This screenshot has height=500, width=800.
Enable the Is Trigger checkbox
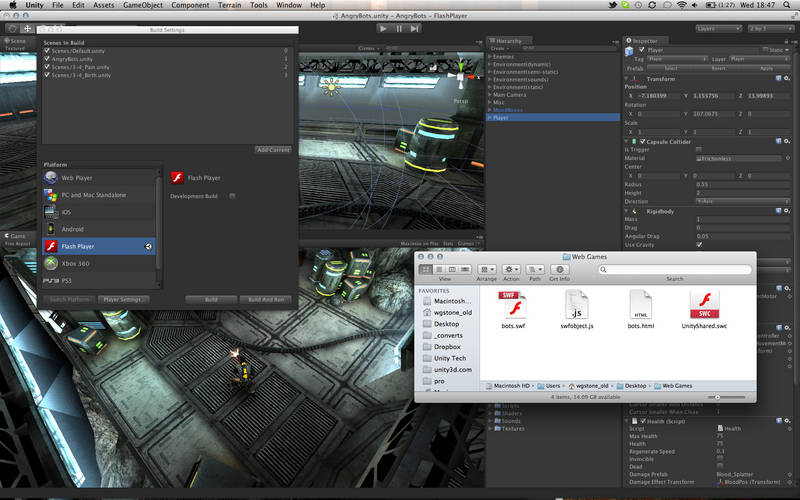[699, 149]
